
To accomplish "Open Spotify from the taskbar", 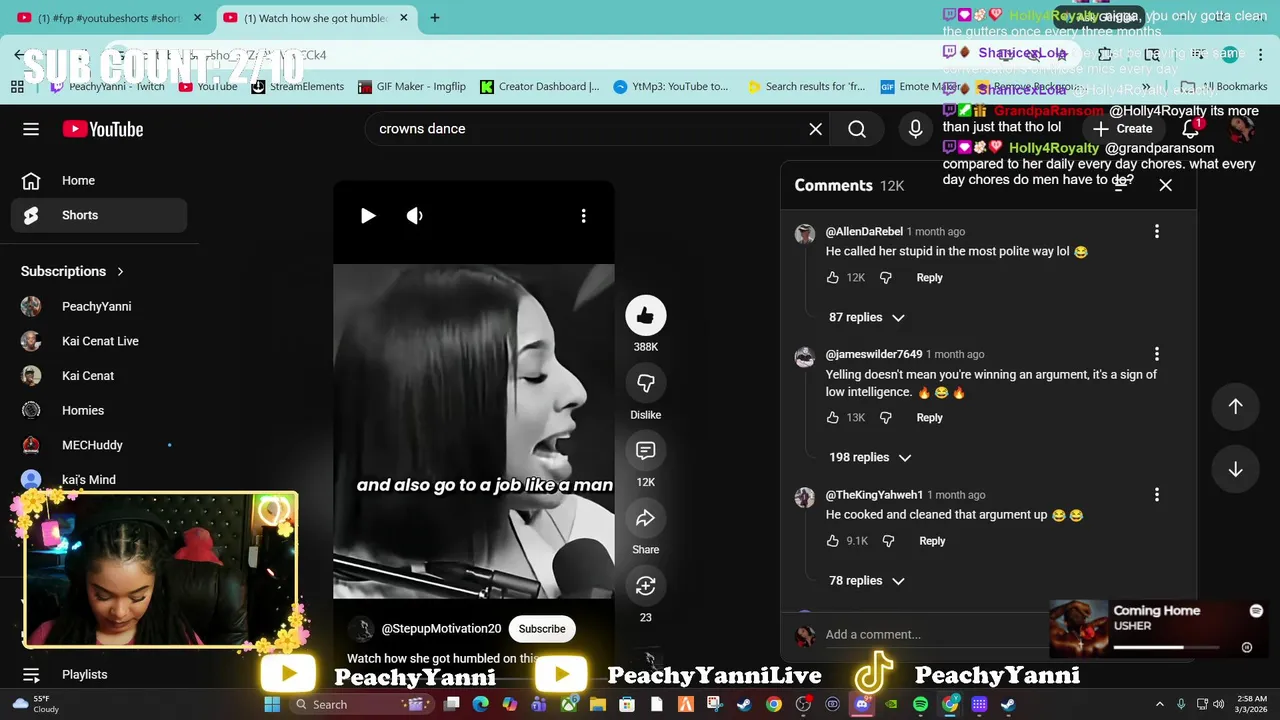I will (920, 704).
